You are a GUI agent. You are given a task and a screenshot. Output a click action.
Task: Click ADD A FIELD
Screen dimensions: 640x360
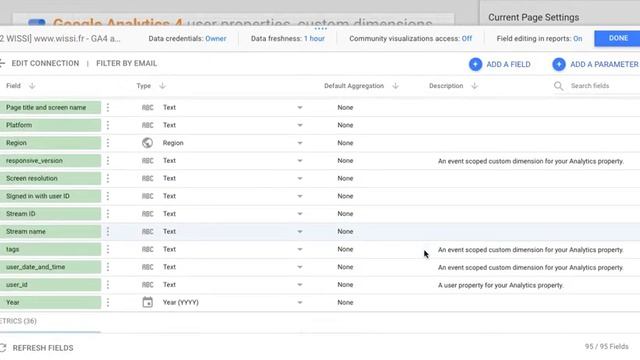pyautogui.click(x=508, y=64)
